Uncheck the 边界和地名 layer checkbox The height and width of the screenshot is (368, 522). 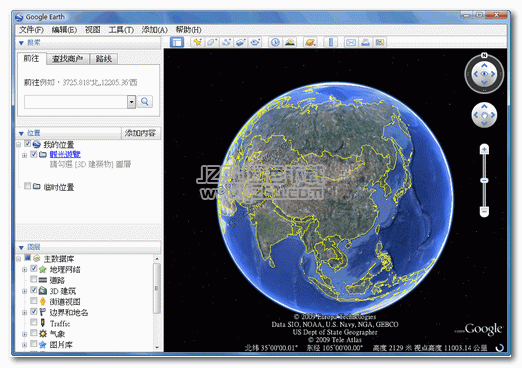[x=34, y=312]
